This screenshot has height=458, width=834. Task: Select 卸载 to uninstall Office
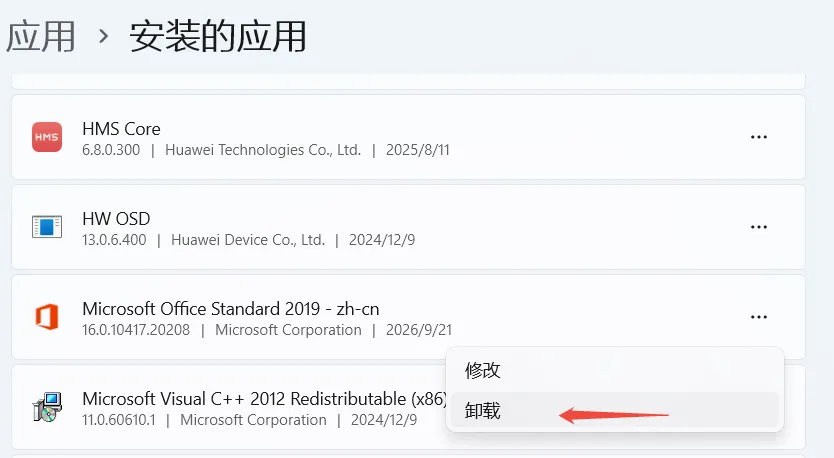pos(615,411)
